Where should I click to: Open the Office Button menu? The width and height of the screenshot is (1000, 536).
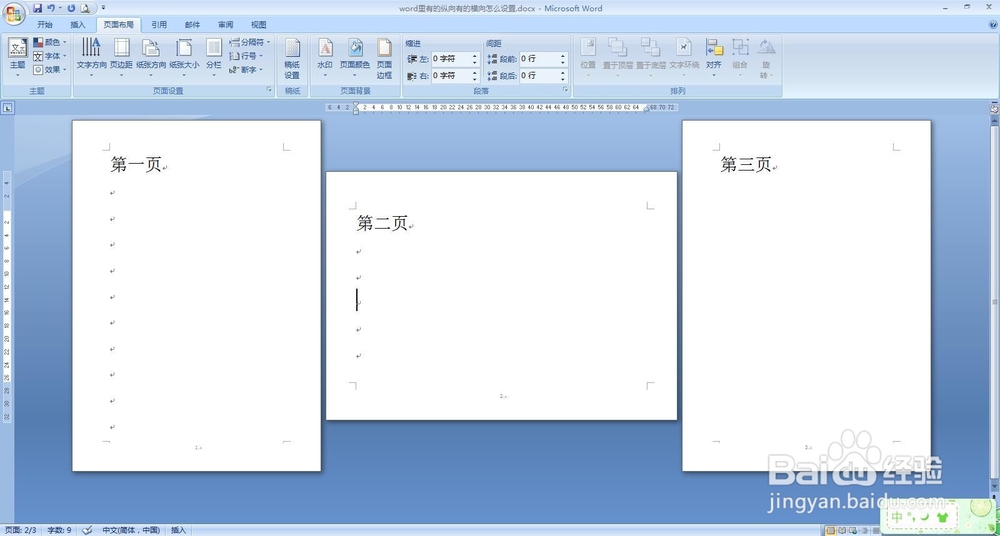tap(14, 13)
